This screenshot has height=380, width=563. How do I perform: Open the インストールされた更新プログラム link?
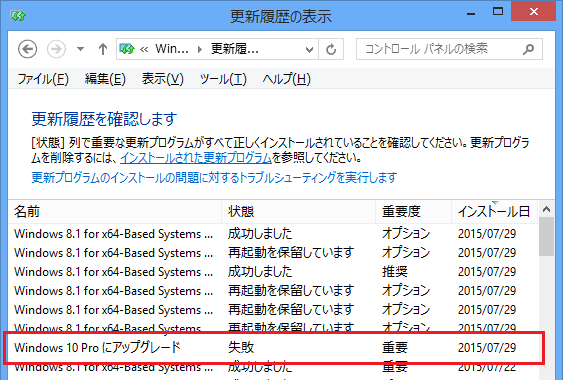pyautogui.click(x=196, y=158)
